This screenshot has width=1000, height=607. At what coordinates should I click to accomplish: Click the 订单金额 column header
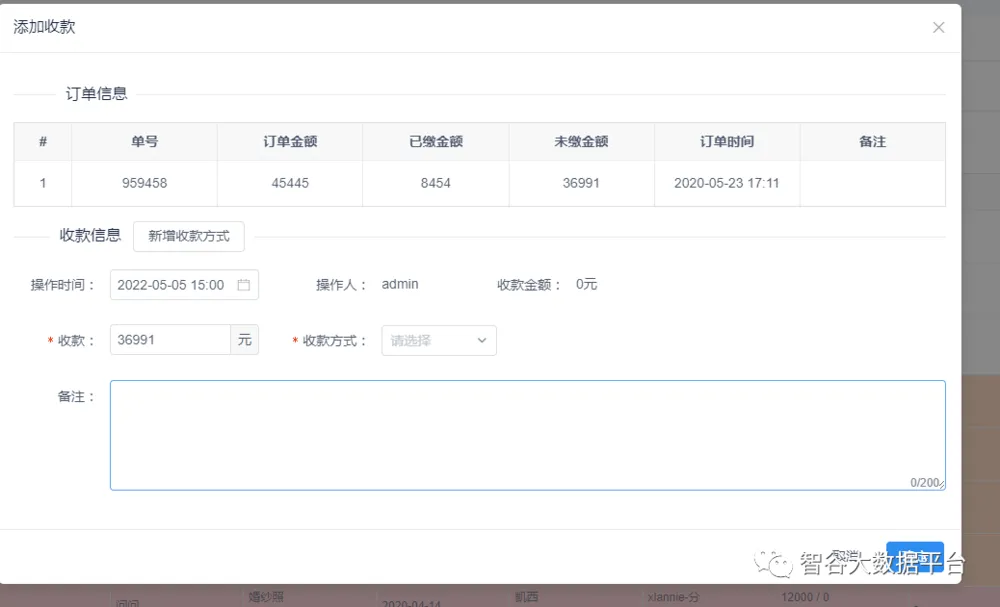coord(290,142)
